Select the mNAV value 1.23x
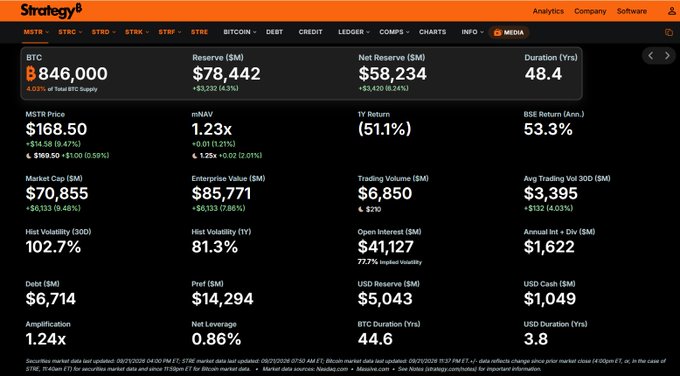The image size is (680, 376). [212, 129]
